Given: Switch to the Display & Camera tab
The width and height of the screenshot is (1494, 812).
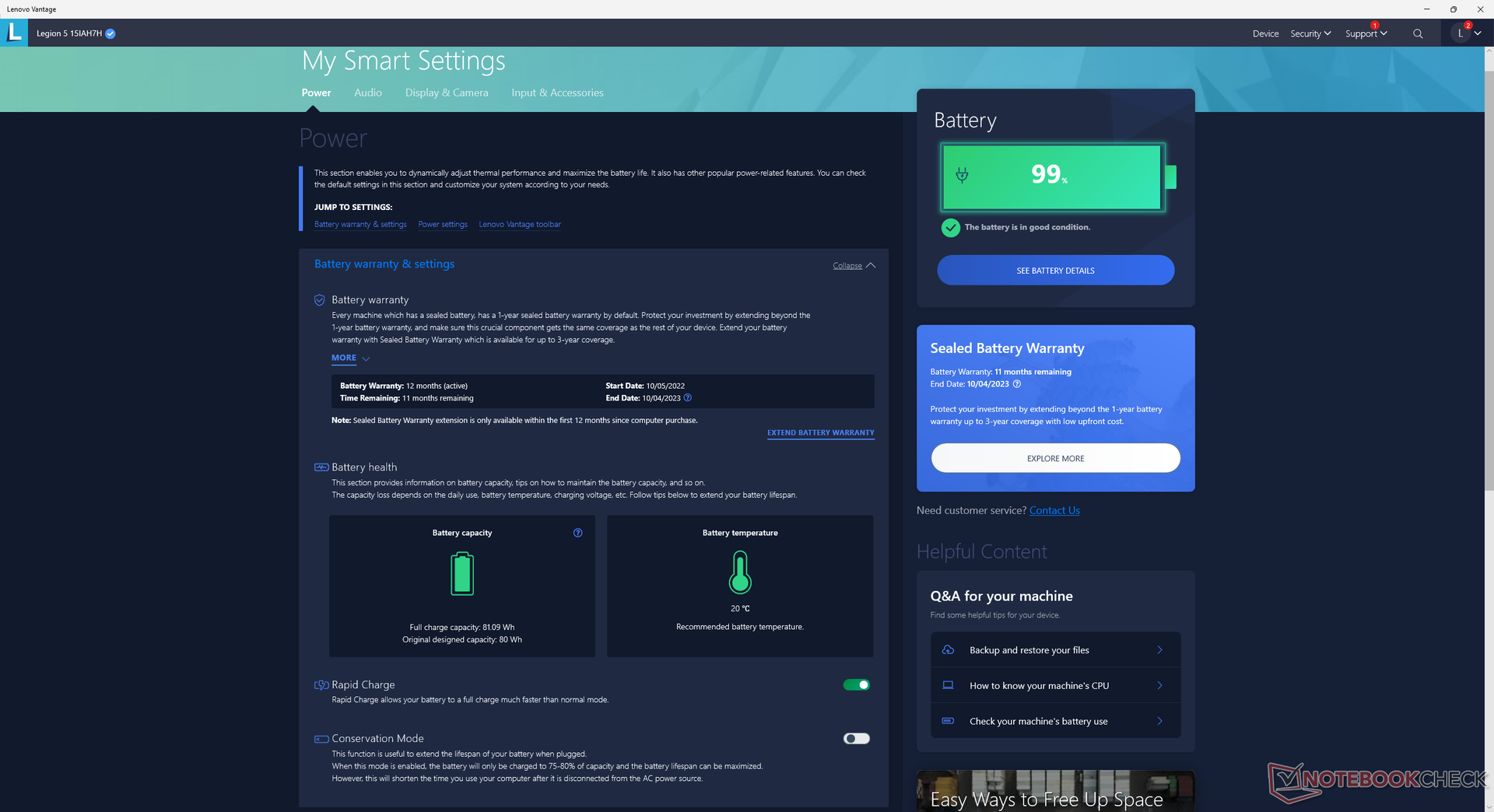Looking at the screenshot, I should [447, 93].
